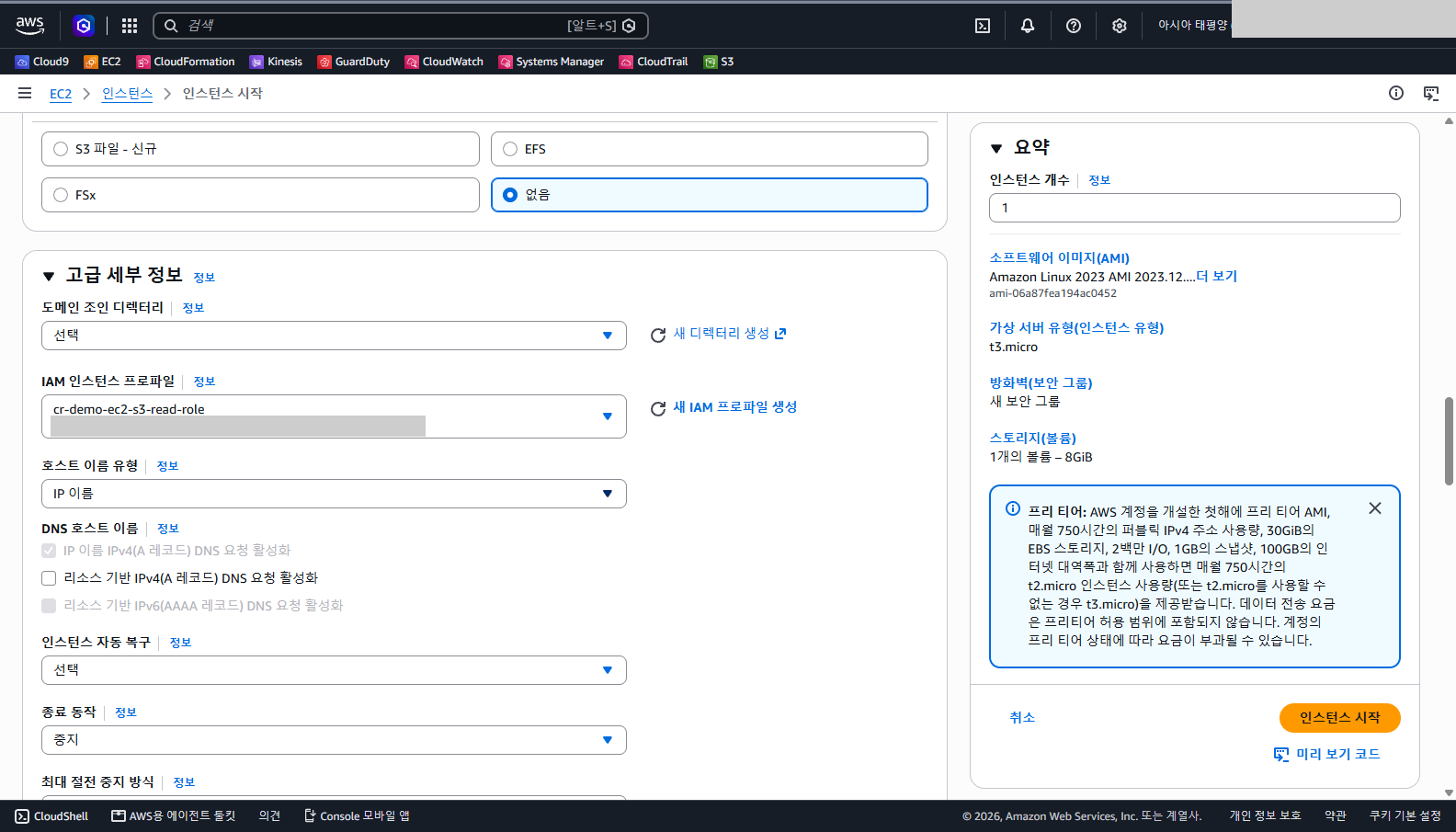Open the IAM 인스턴스 프로파일 dropdown
This screenshot has height=832, width=1456.
pos(334,416)
